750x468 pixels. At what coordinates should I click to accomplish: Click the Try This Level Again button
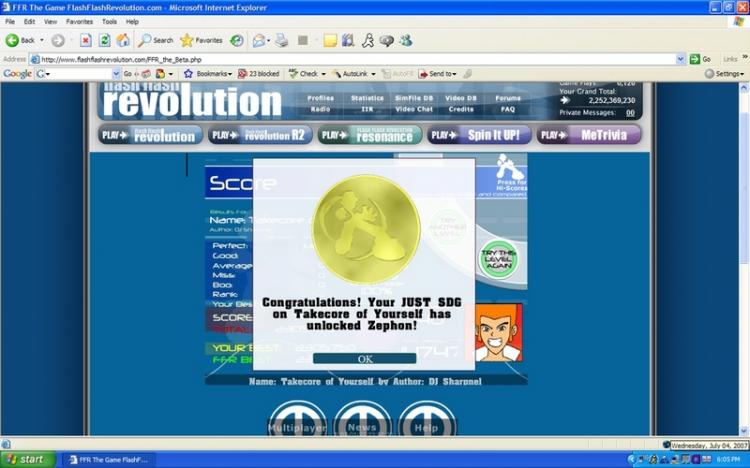498,259
